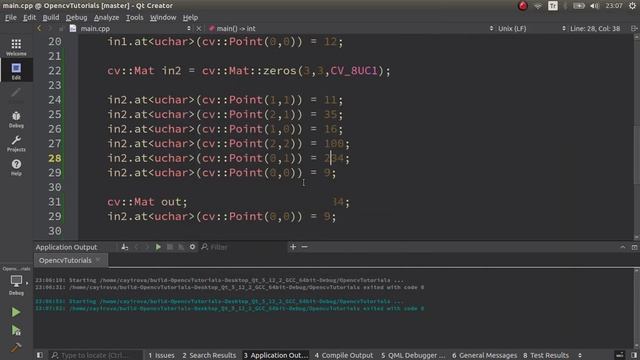This screenshot has height=360, width=640.
Task: Open 2 Search Results pane
Action: point(209,355)
